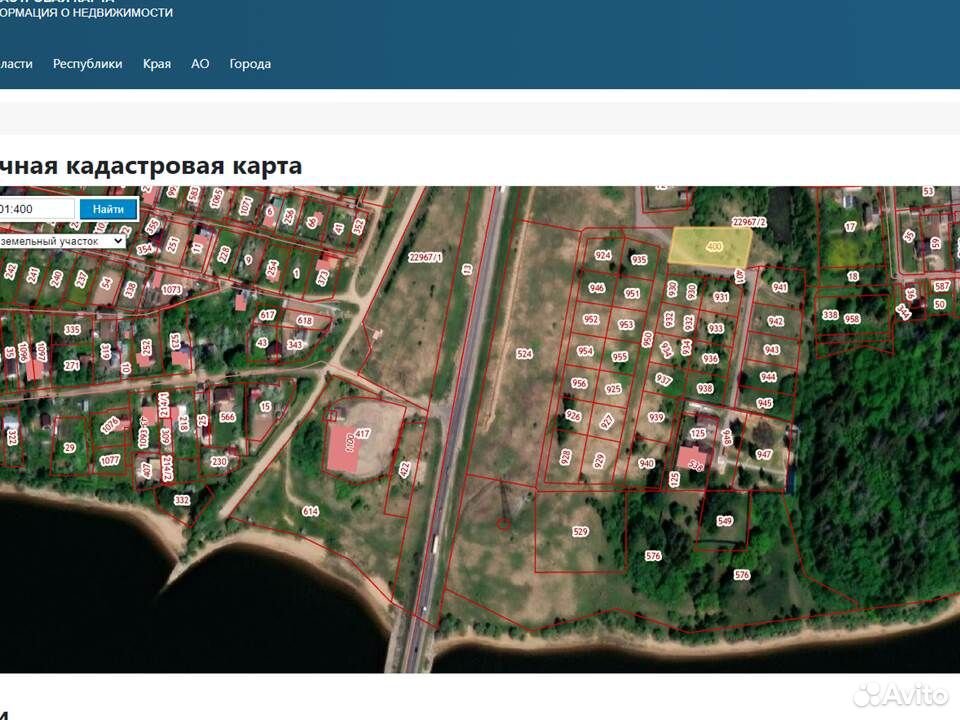The height and width of the screenshot is (720, 960).
Task: Click parcel labeled 335
Action: tap(72, 329)
